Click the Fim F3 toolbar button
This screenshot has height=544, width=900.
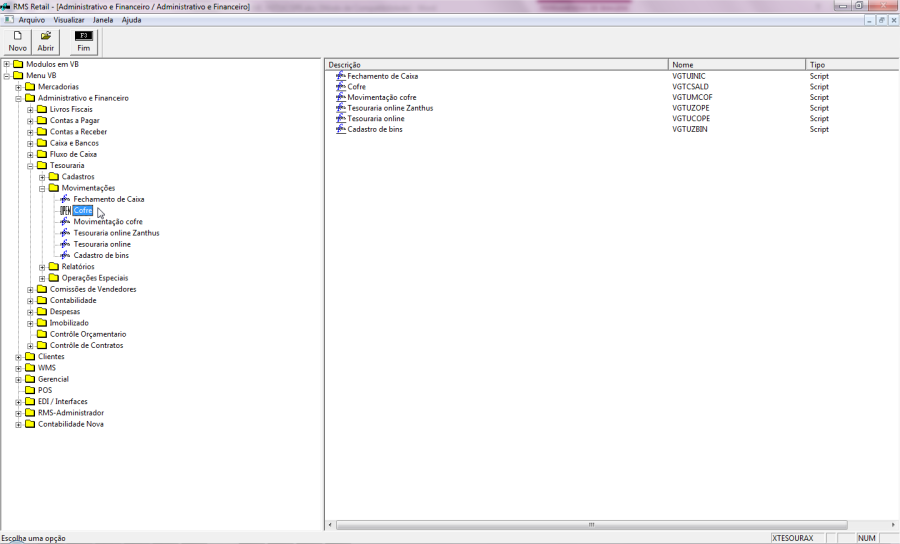pos(84,42)
